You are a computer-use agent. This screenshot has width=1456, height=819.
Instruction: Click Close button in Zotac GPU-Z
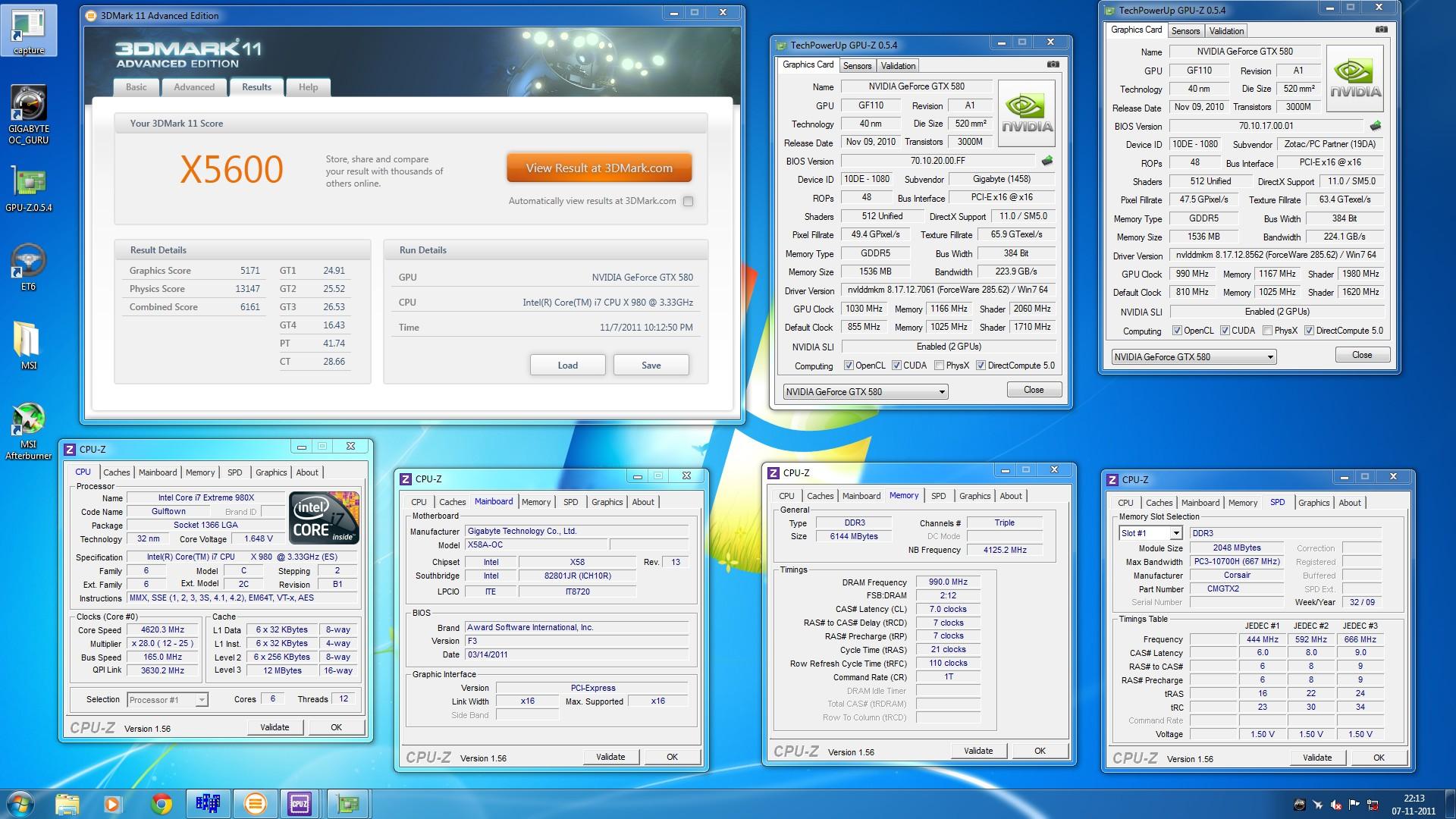1362,355
